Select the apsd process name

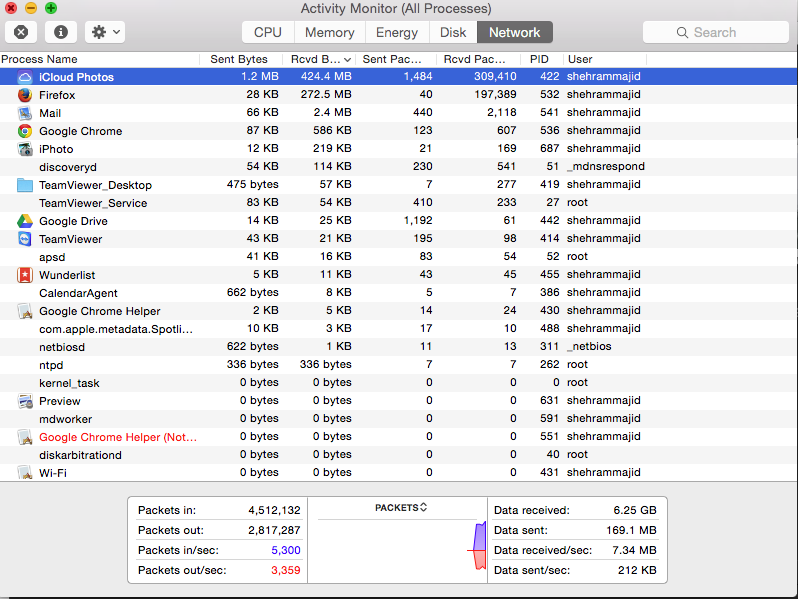point(52,257)
